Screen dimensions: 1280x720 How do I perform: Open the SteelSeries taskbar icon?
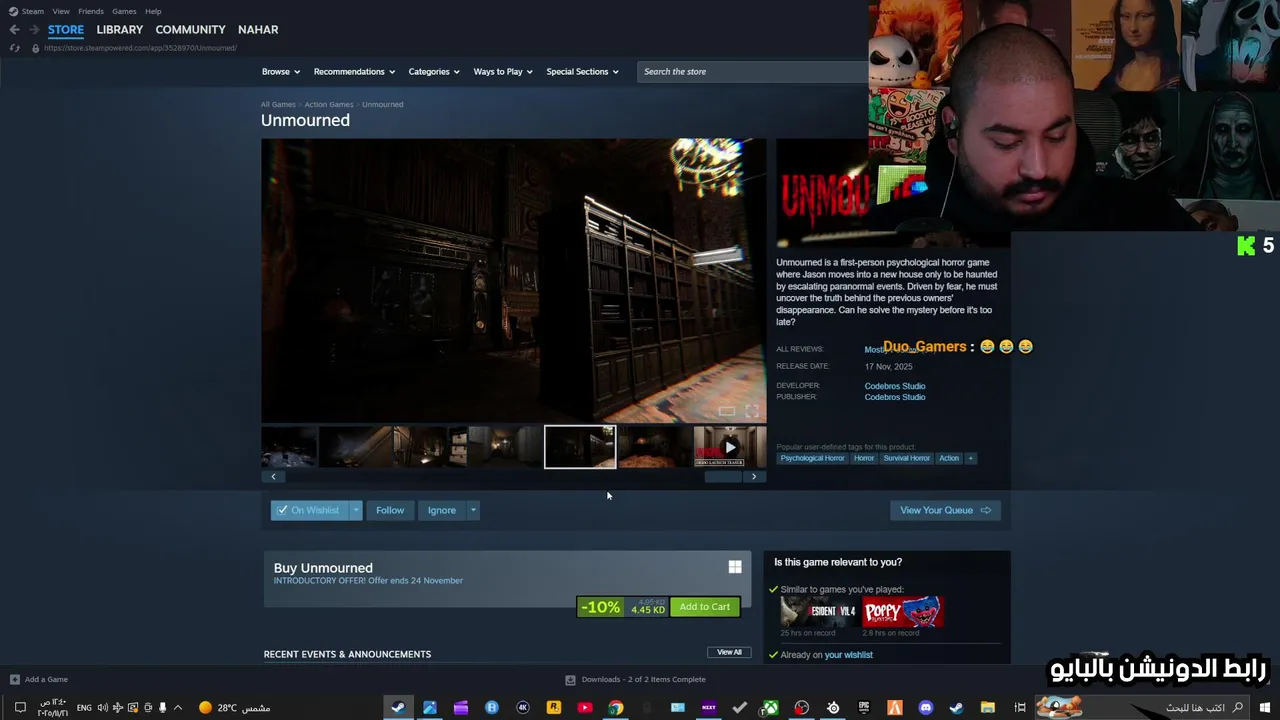point(833,708)
